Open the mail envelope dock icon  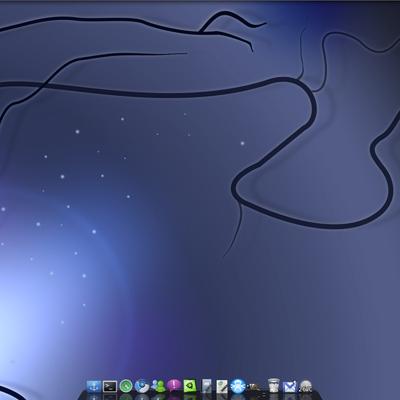point(289,387)
